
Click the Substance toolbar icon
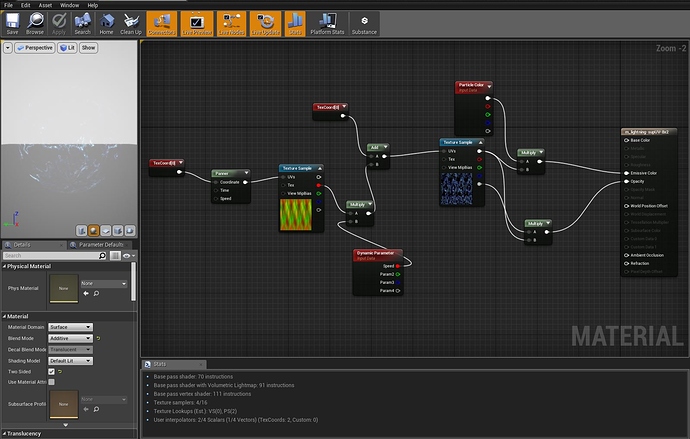(364, 24)
